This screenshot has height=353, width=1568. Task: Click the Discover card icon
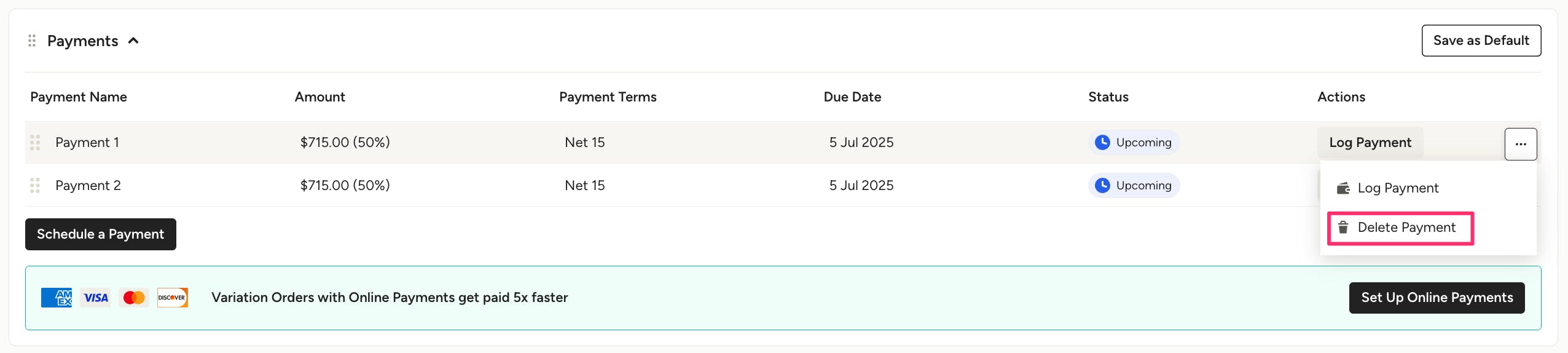[172, 298]
